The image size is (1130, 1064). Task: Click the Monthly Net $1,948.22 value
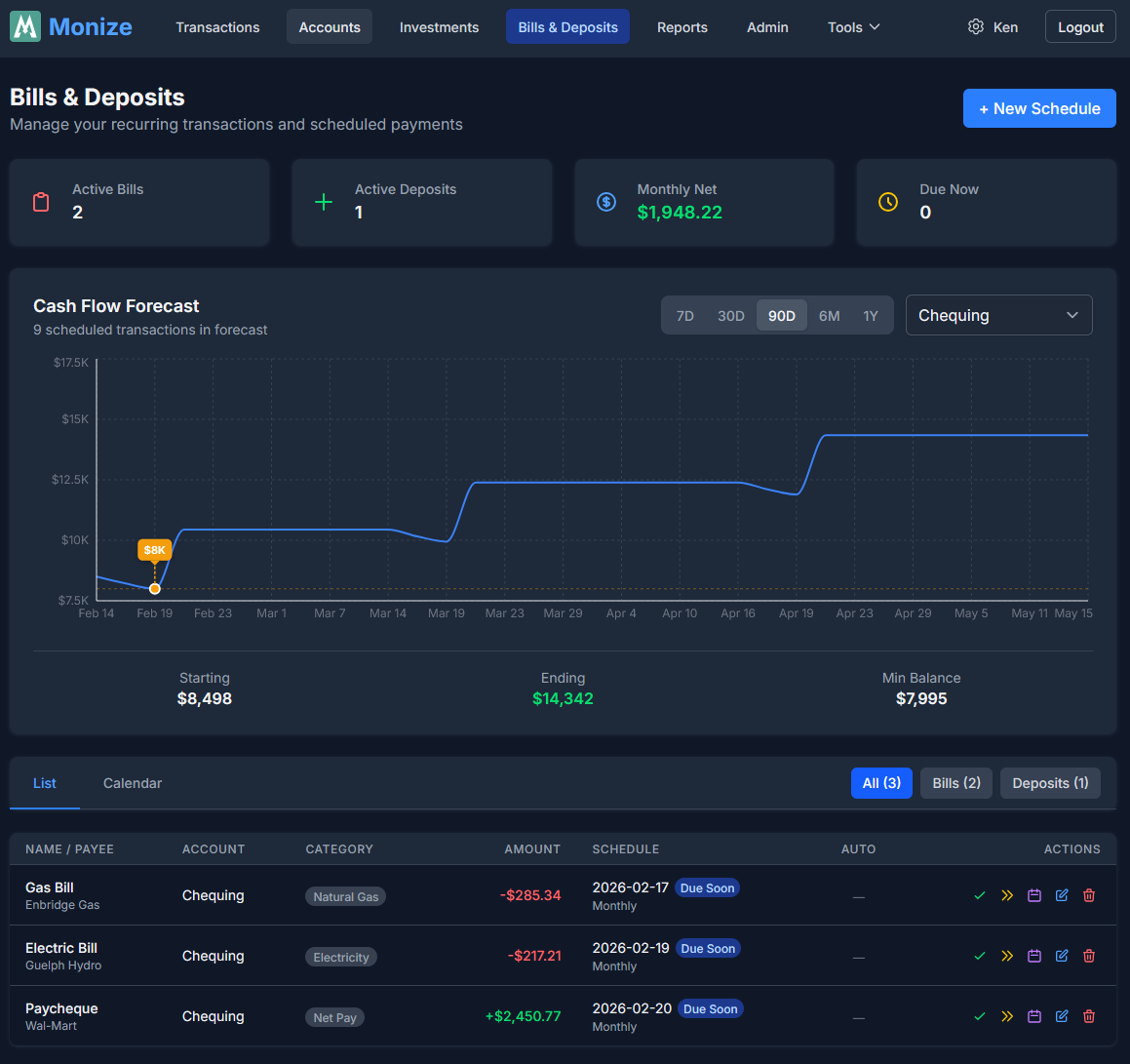[x=679, y=212]
